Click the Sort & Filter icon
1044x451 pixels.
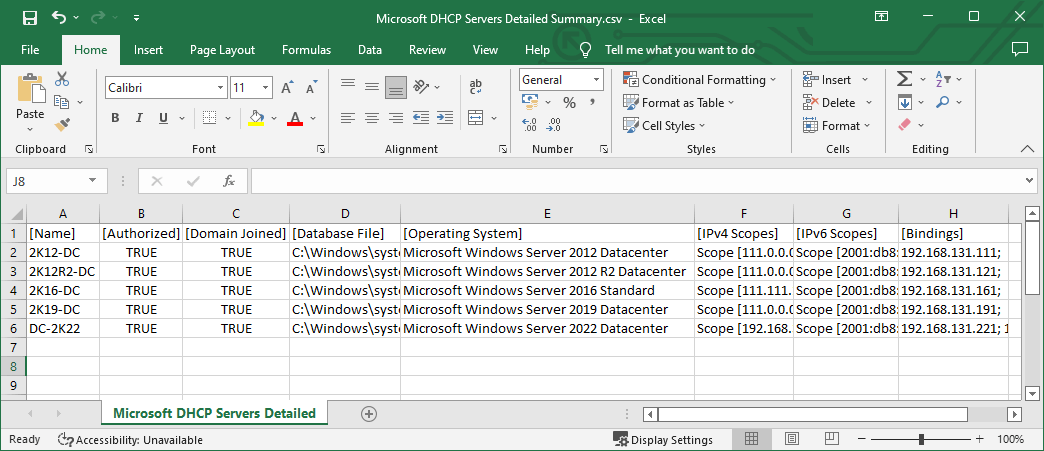pos(943,79)
